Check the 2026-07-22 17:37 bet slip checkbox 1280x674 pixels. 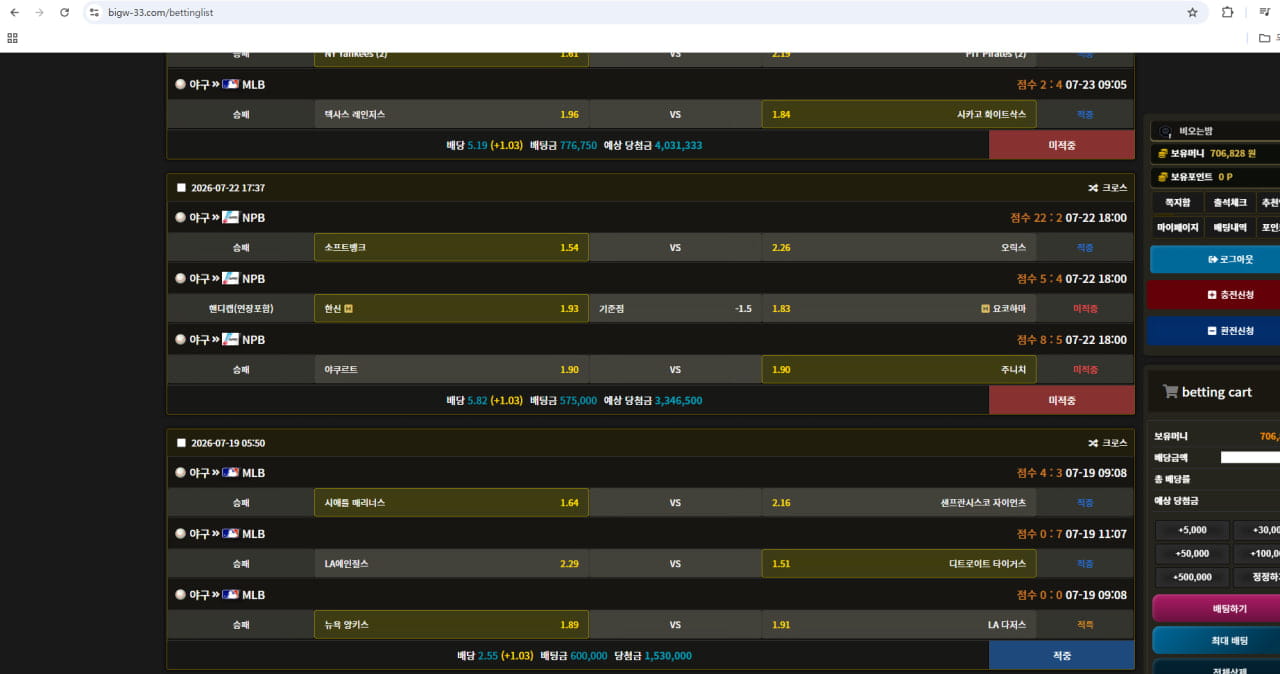tap(181, 188)
